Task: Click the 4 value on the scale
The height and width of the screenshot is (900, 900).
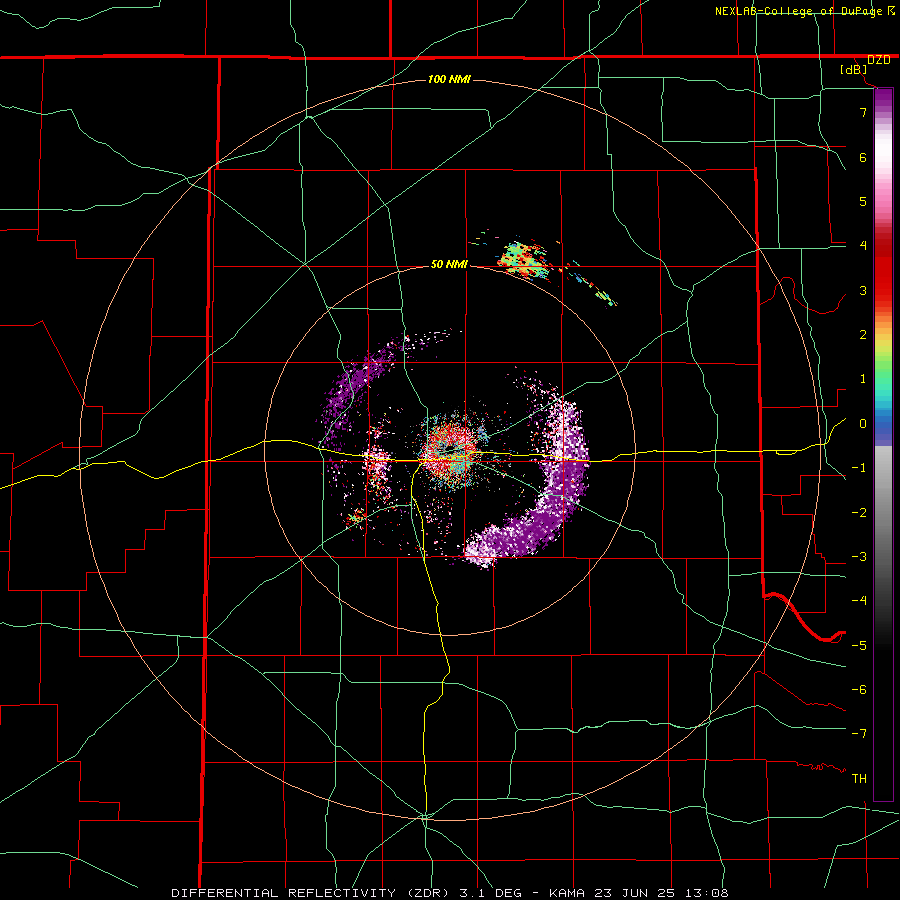Action: pyautogui.click(x=863, y=246)
